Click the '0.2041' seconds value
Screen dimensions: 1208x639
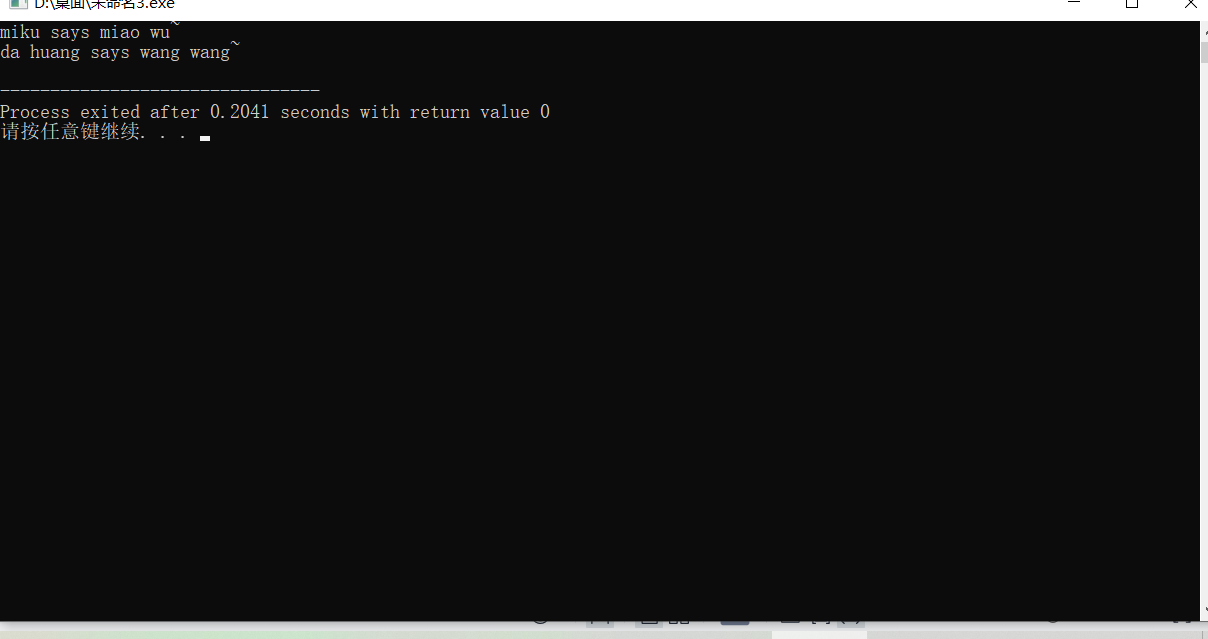pyautogui.click(x=240, y=112)
